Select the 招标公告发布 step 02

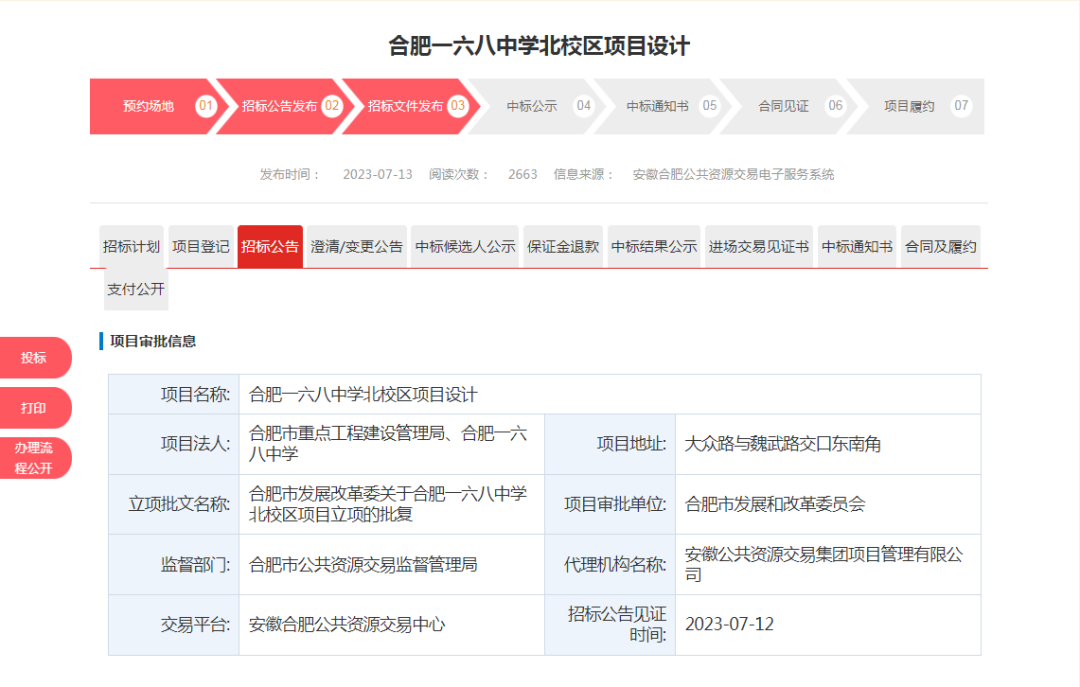coord(286,106)
